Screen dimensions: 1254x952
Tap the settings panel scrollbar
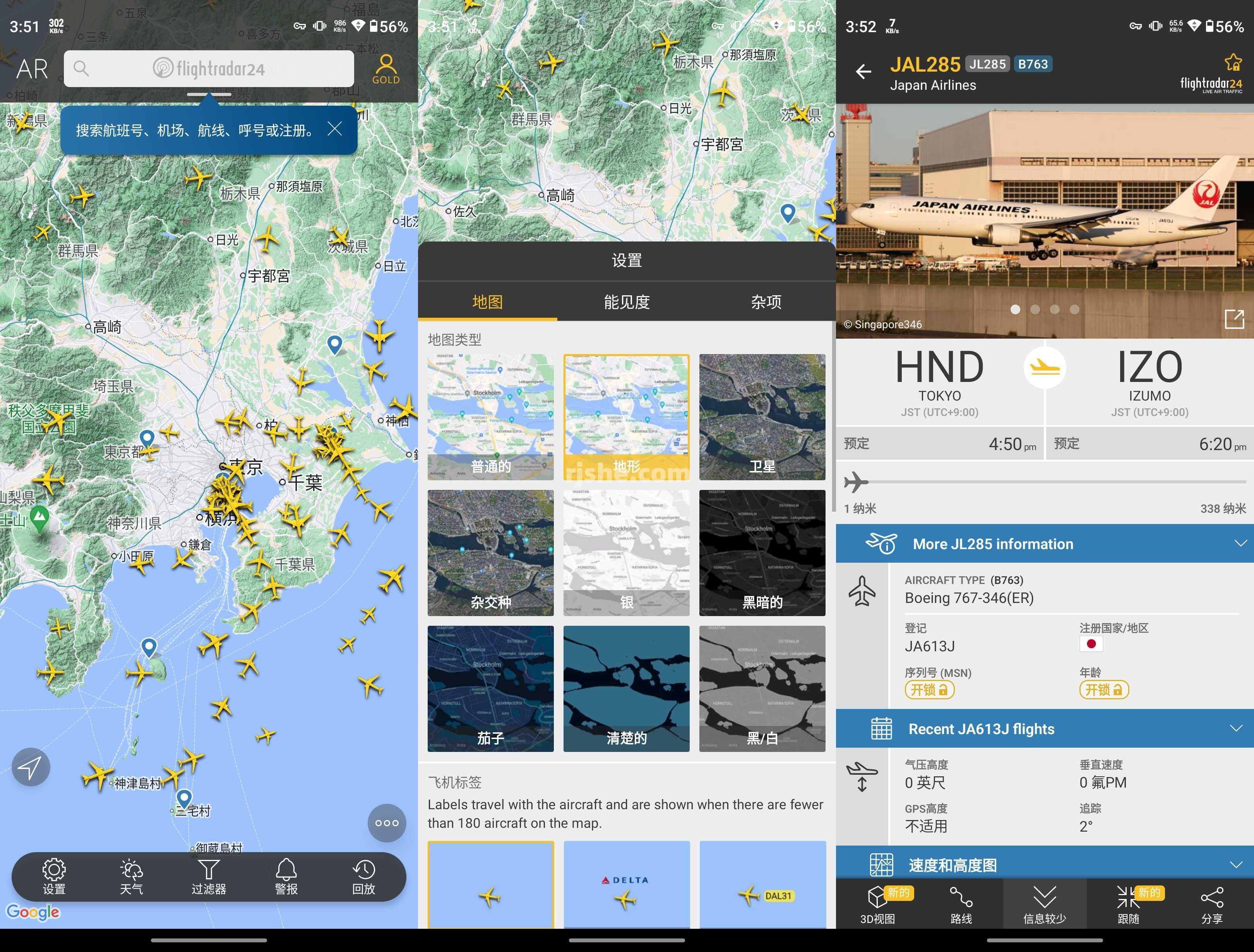[833, 417]
